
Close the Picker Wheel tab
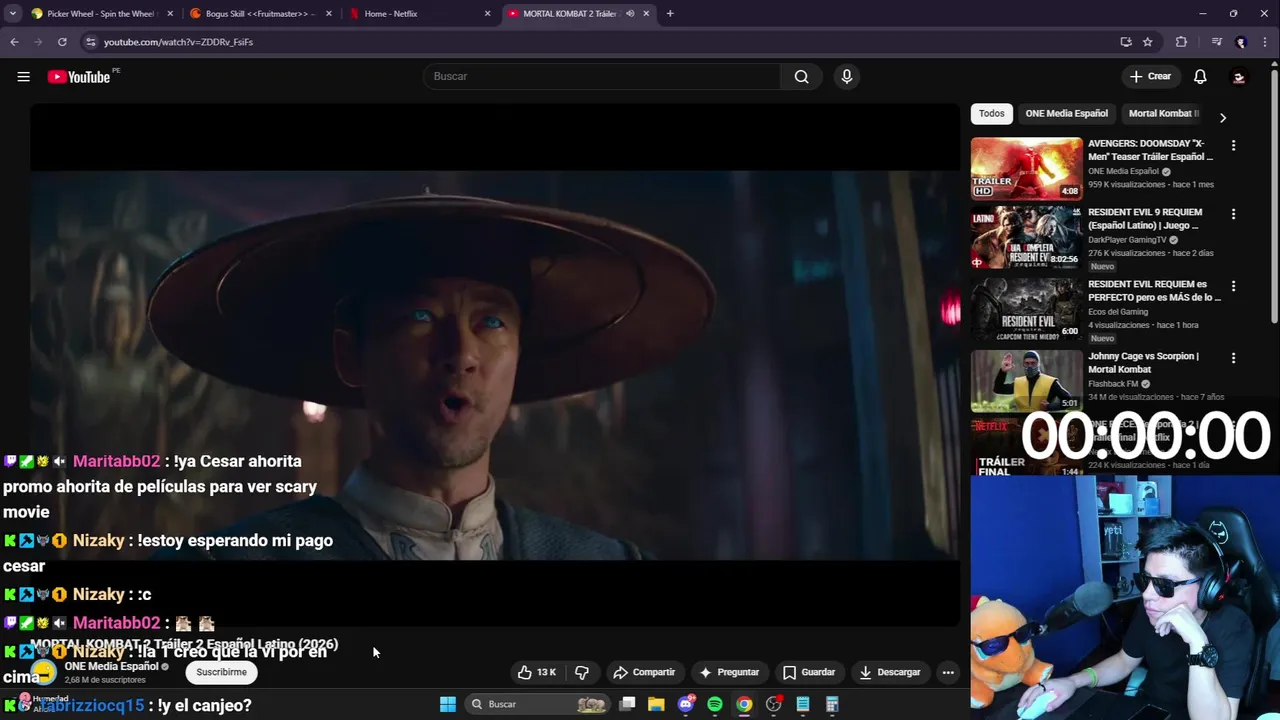click(x=170, y=14)
